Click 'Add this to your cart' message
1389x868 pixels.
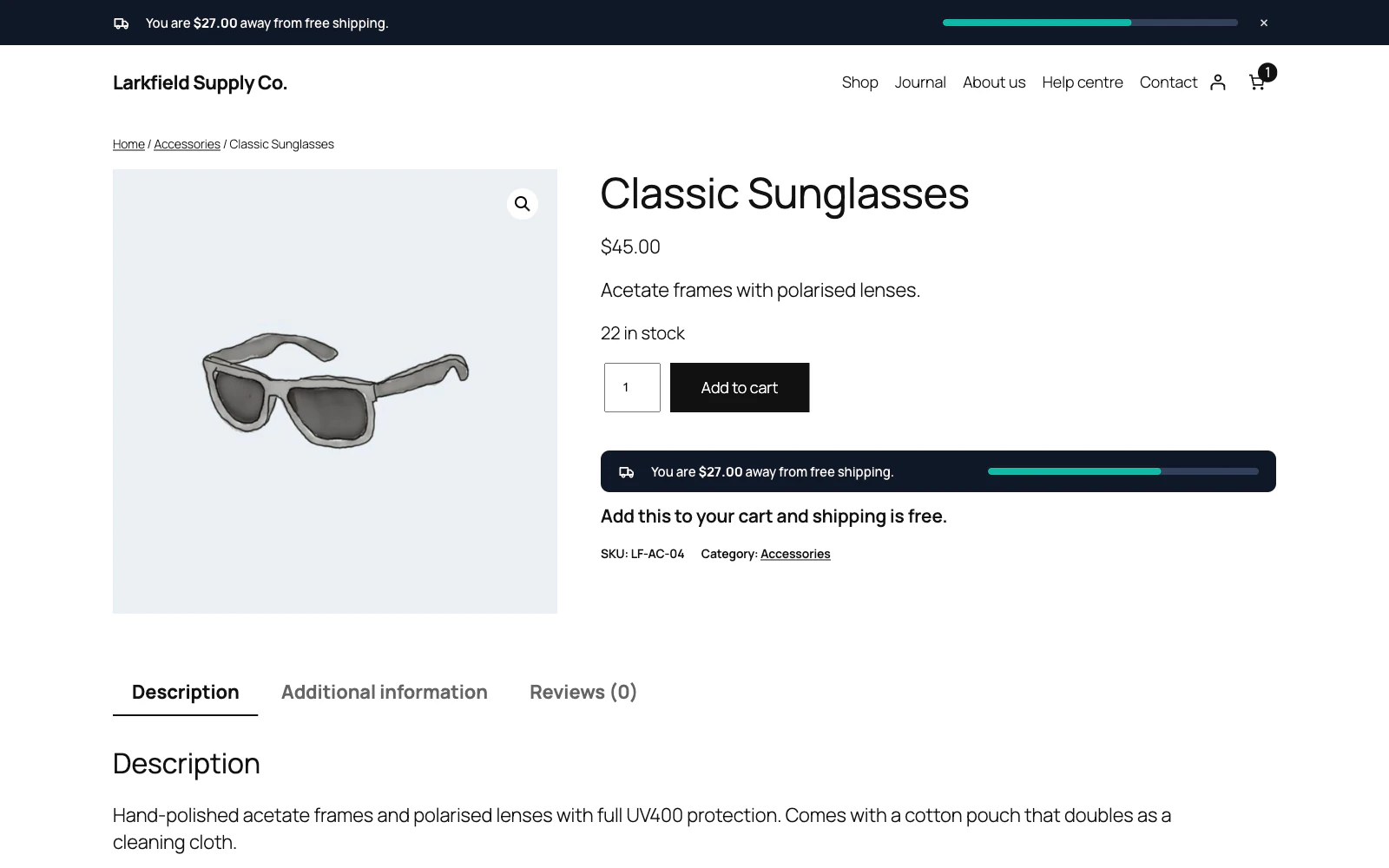click(x=773, y=516)
